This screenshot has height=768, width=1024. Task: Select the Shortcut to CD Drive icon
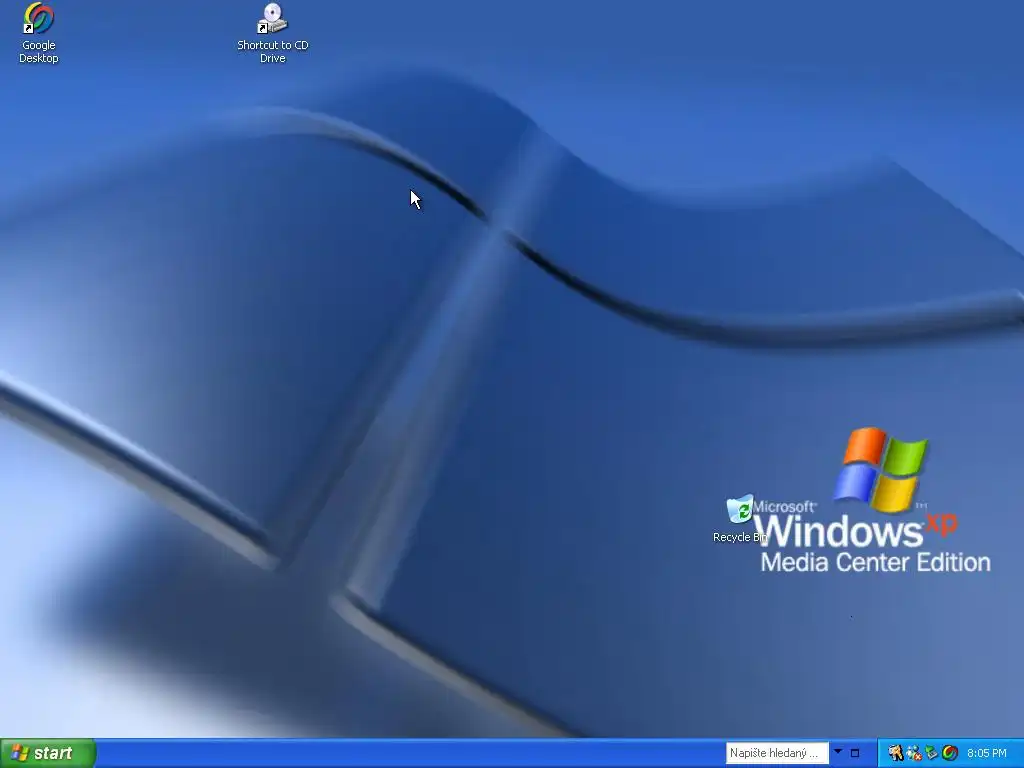[x=272, y=33]
